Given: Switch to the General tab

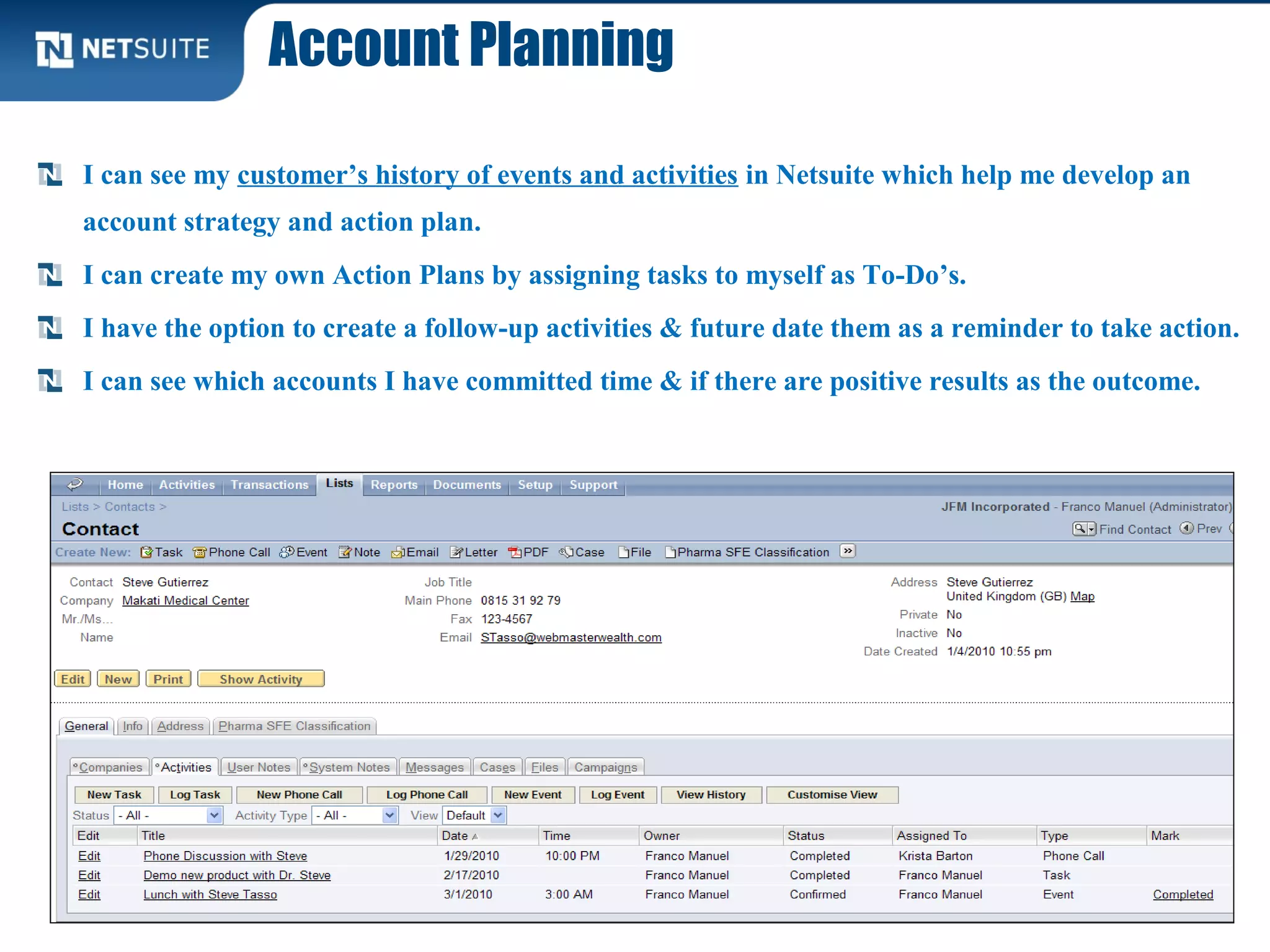Looking at the screenshot, I should click(86, 726).
